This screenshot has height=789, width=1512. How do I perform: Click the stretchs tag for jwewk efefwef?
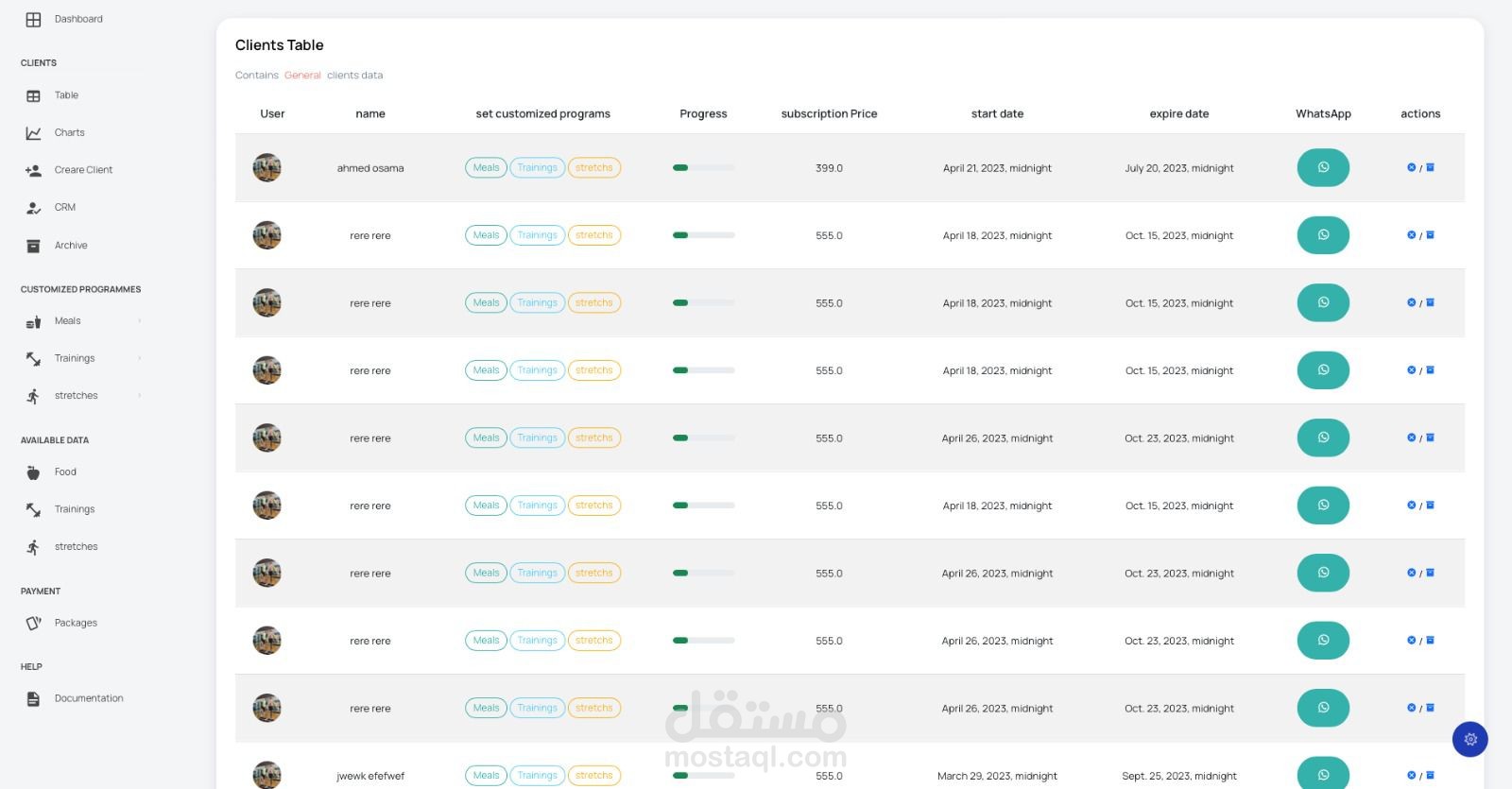click(593, 776)
